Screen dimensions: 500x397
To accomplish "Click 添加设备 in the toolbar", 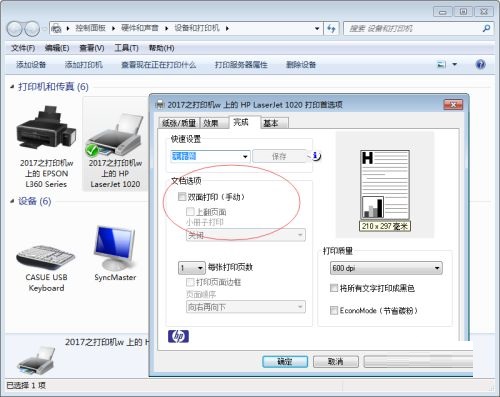I will coord(31,64).
